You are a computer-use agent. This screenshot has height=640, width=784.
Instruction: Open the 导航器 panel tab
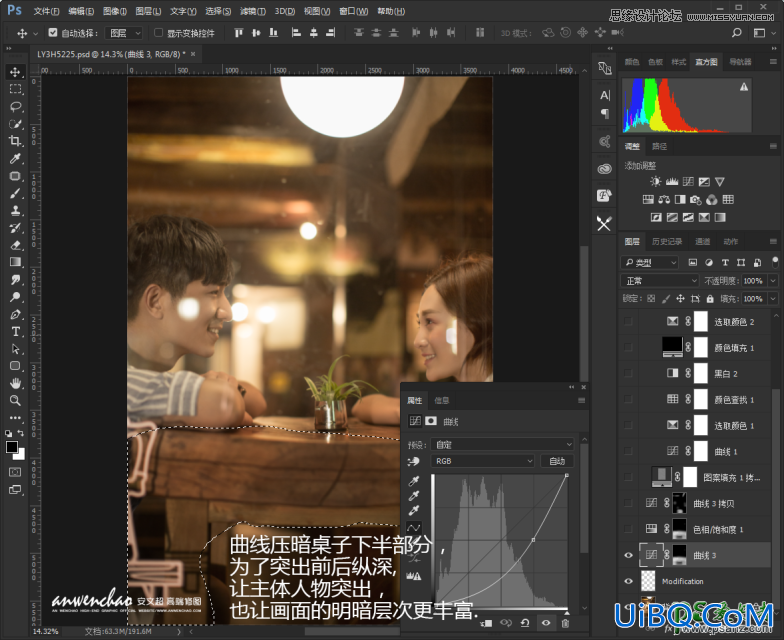coord(740,62)
